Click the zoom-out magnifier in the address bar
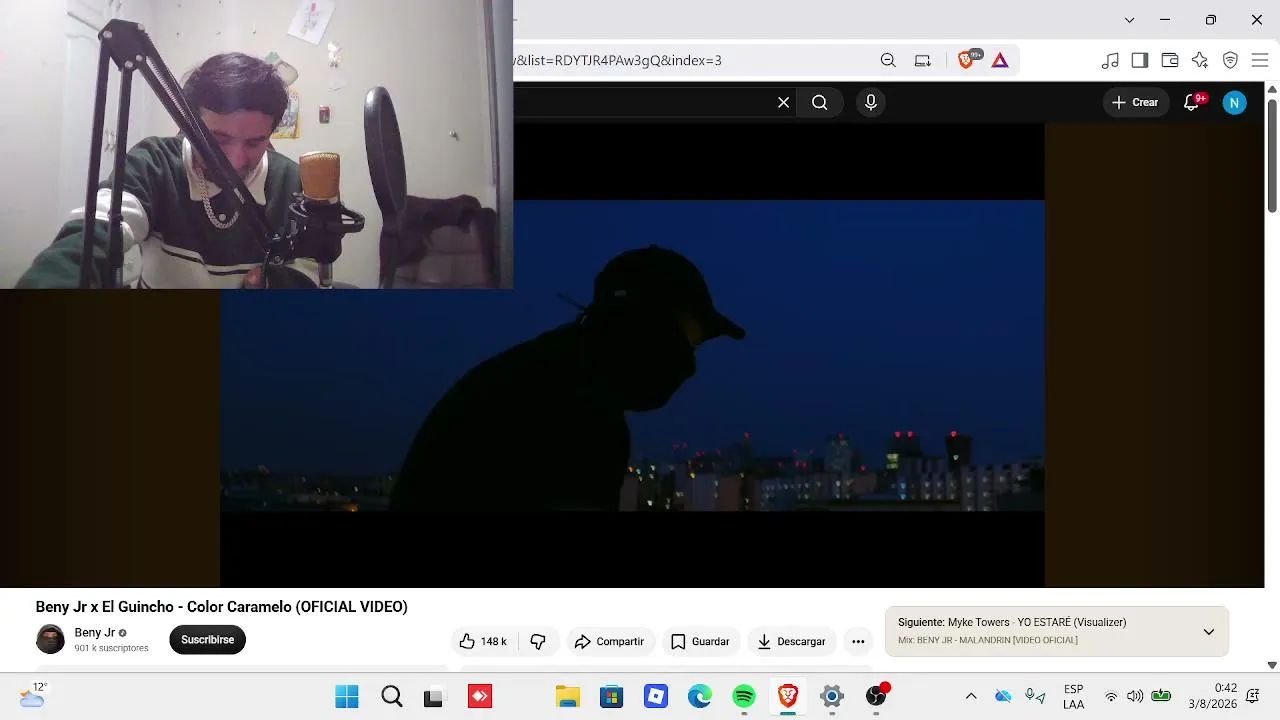Image resolution: width=1280 pixels, height=720 pixels. pos(888,60)
